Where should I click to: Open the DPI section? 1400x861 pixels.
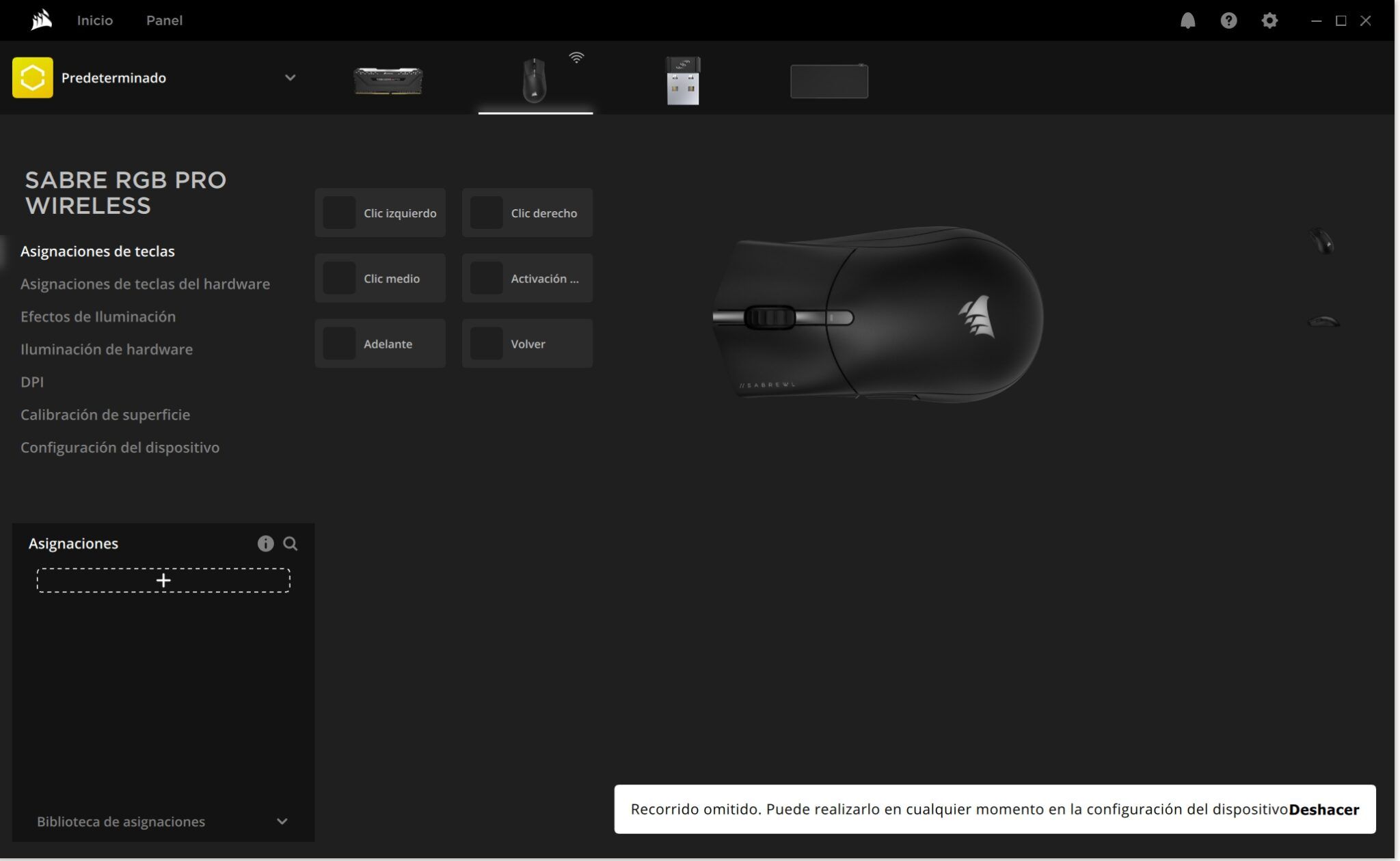[32, 383]
